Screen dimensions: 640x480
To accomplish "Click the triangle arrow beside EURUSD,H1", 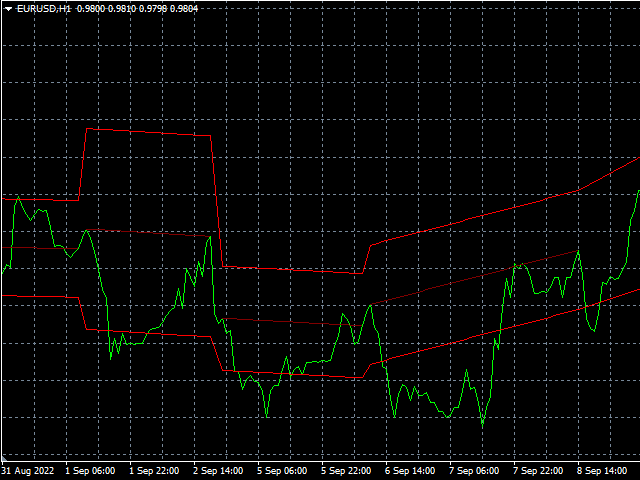I will (x=8, y=8).
